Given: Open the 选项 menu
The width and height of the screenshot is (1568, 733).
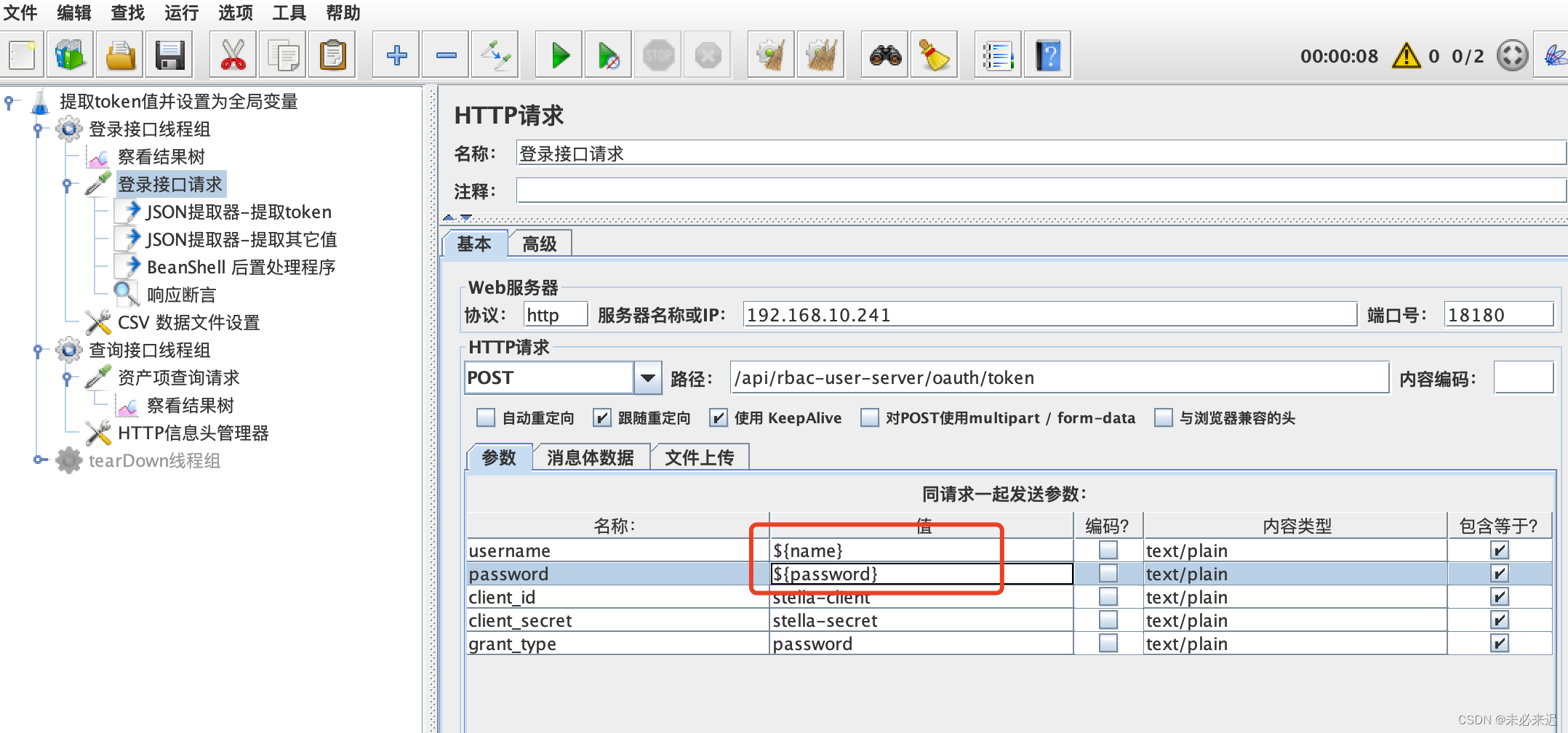Looking at the screenshot, I should click(234, 13).
